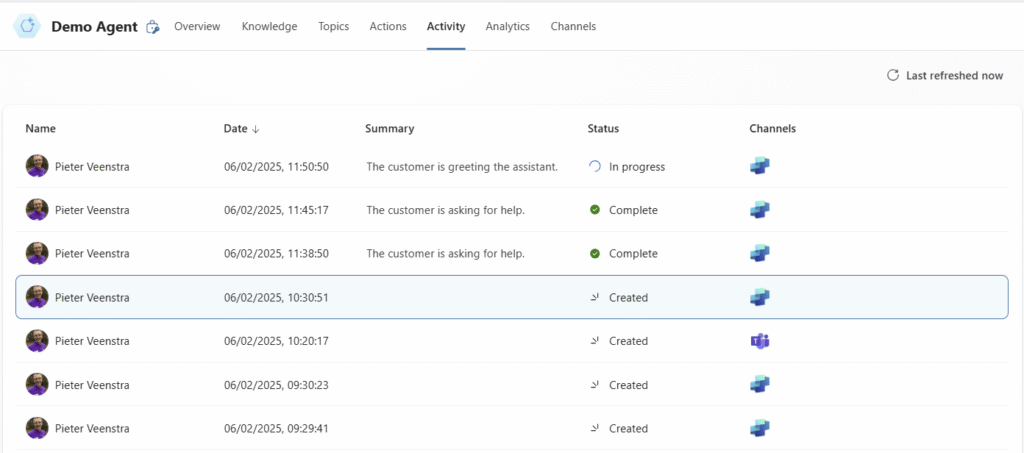
Task: Click the Created status icon in 09:30:23 row
Action: click(594, 384)
